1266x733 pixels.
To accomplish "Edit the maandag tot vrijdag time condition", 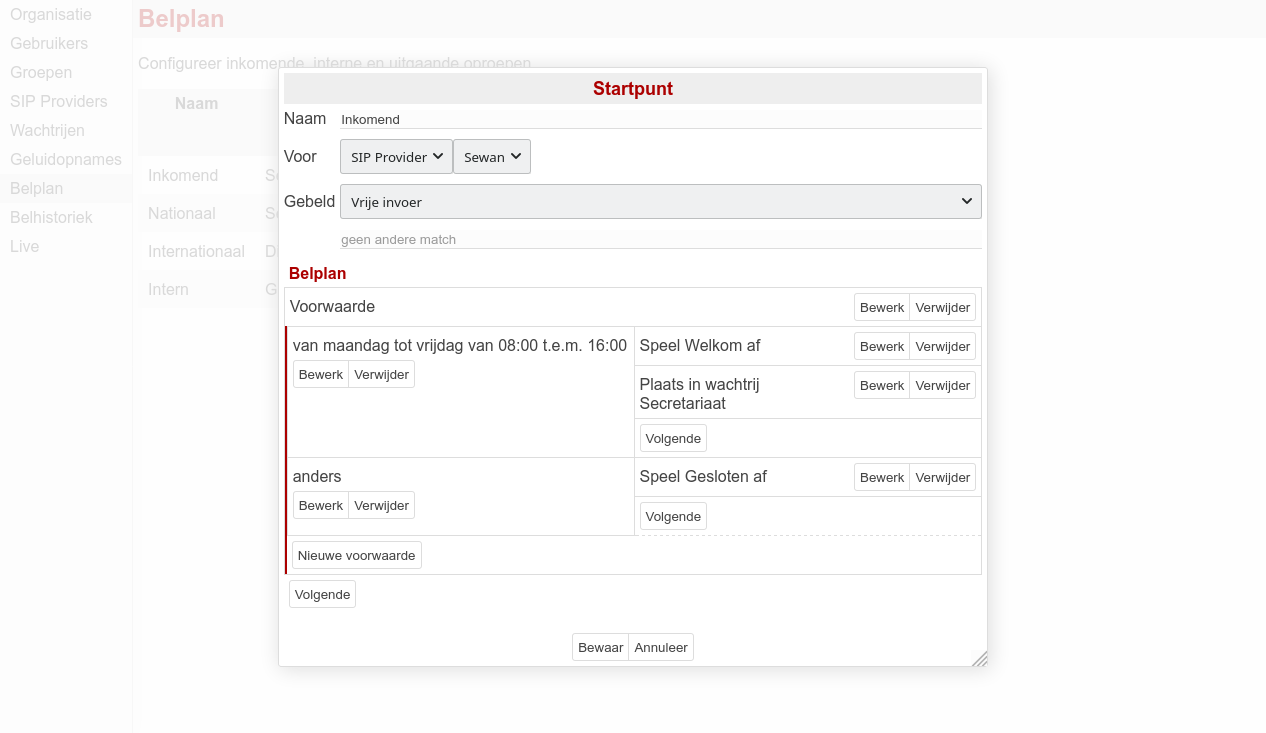I will pyautogui.click(x=320, y=374).
